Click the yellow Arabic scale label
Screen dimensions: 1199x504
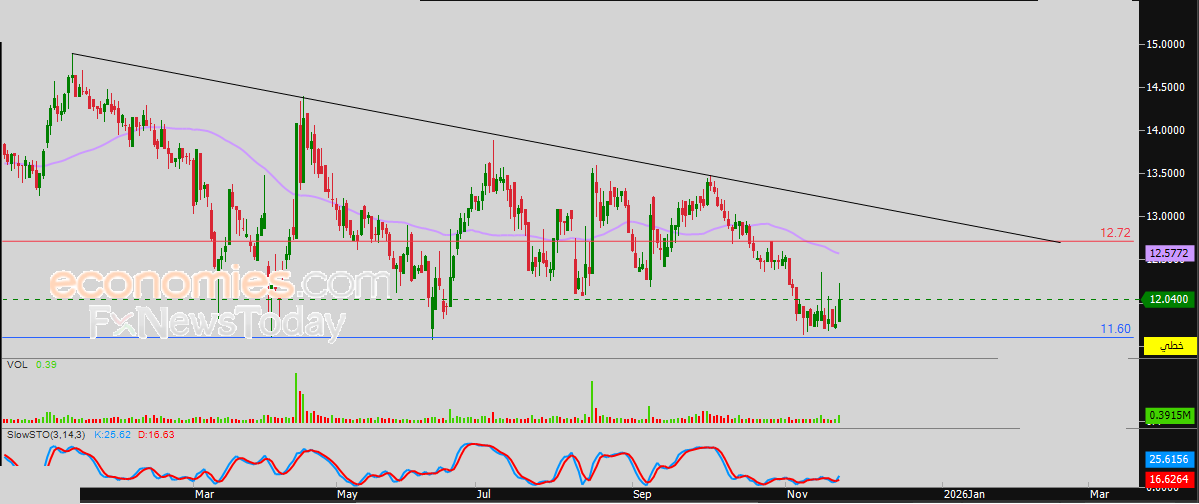pos(1168,345)
